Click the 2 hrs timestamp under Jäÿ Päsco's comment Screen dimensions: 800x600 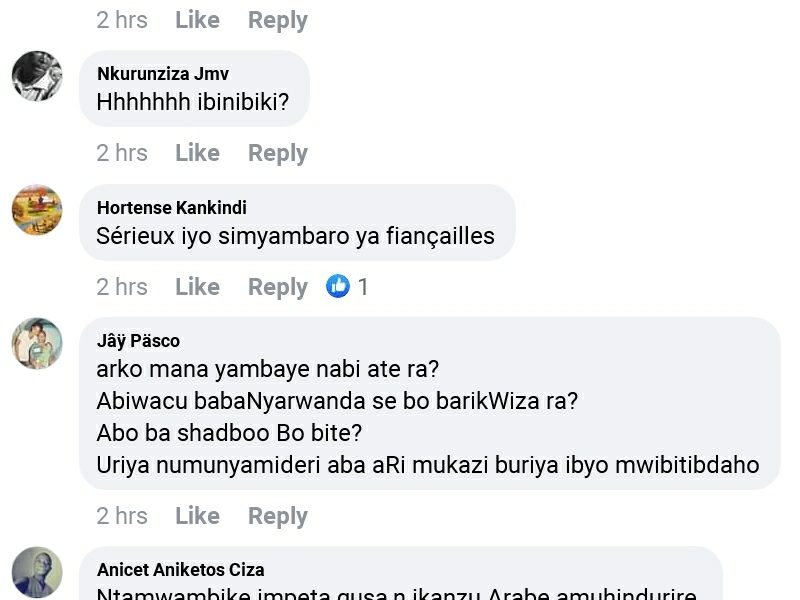(x=122, y=516)
